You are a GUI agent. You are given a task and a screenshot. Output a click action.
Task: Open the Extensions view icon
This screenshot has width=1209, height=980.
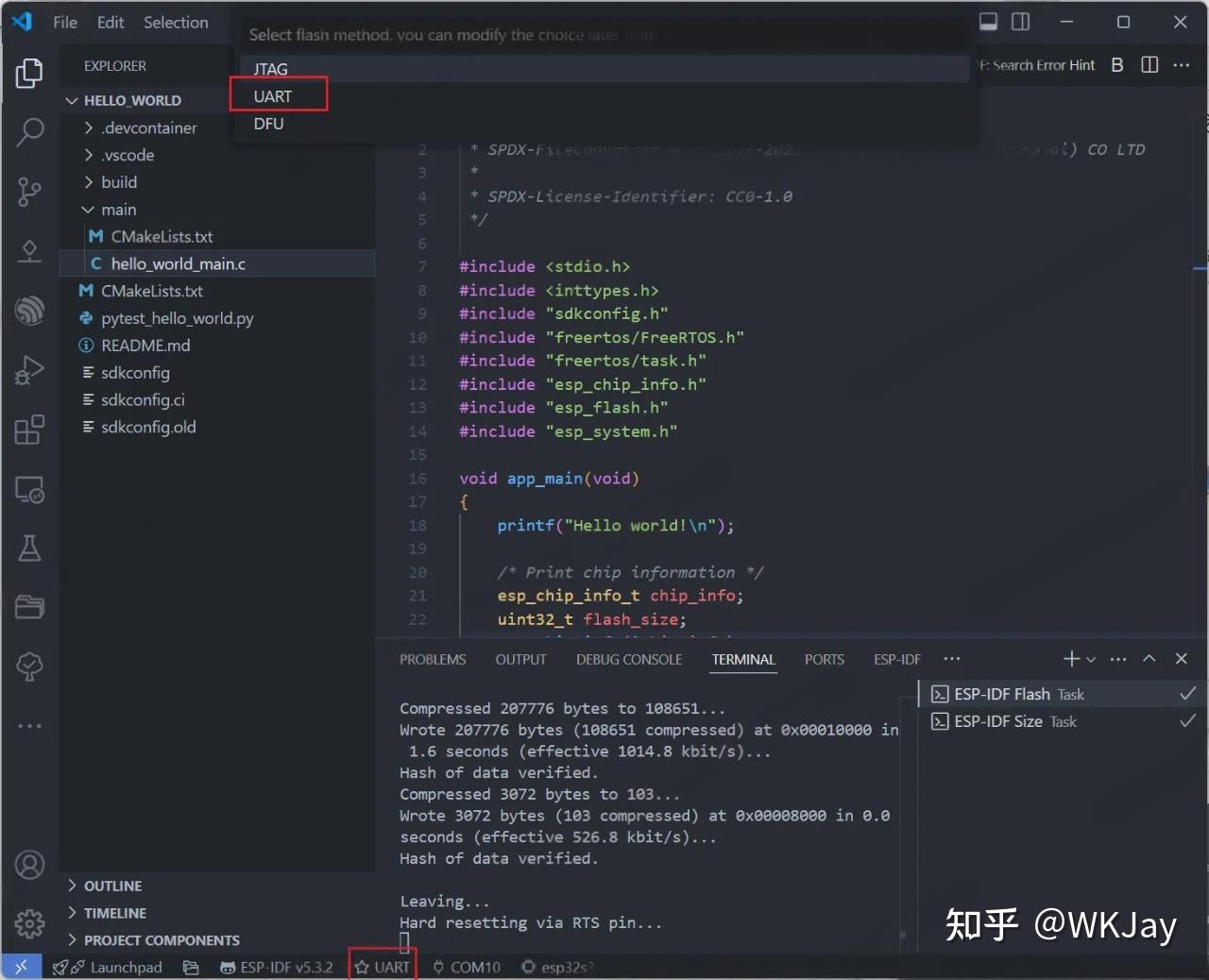29,430
